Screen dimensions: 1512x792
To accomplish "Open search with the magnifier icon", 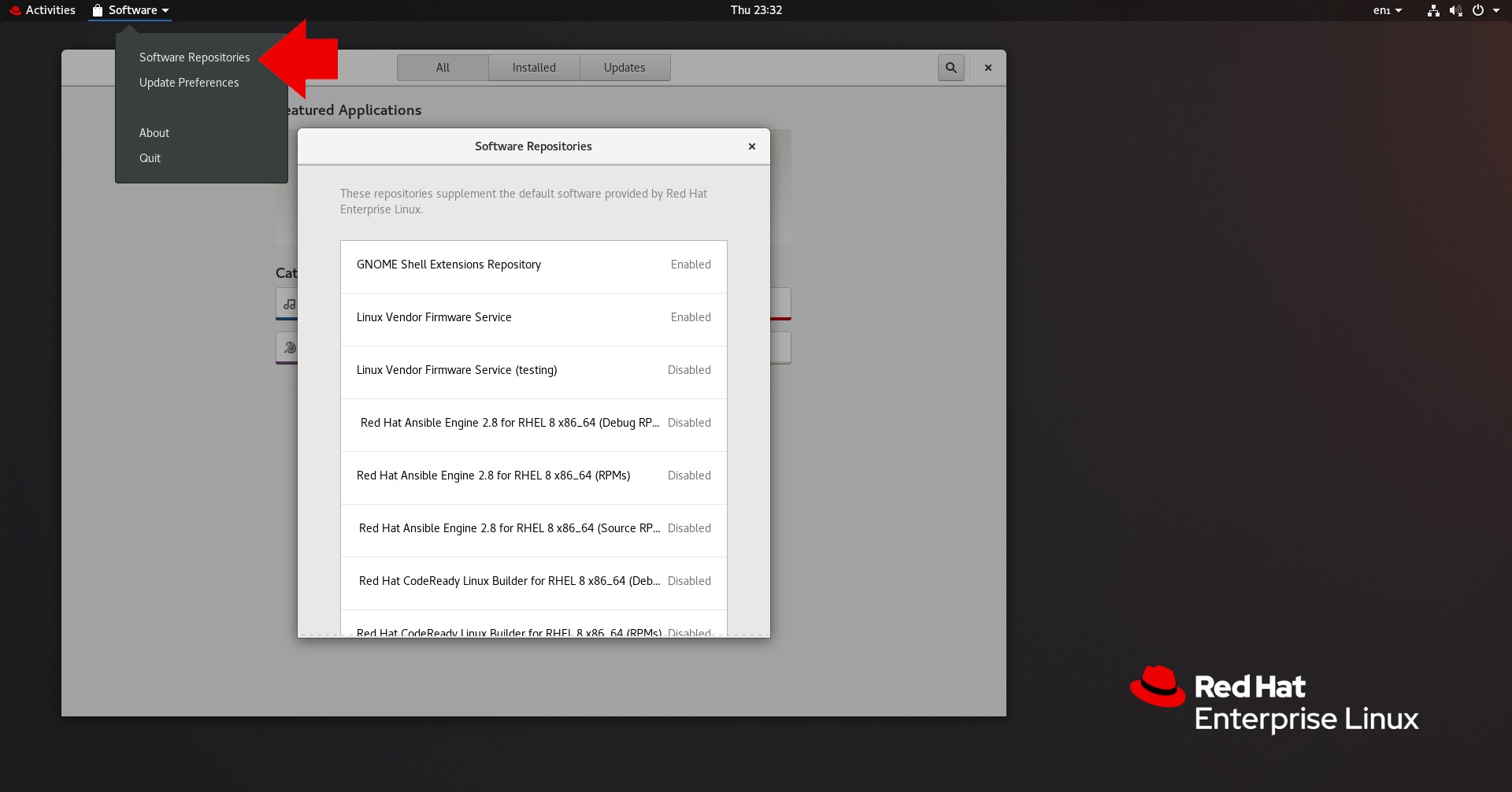I will [x=951, y=68].
